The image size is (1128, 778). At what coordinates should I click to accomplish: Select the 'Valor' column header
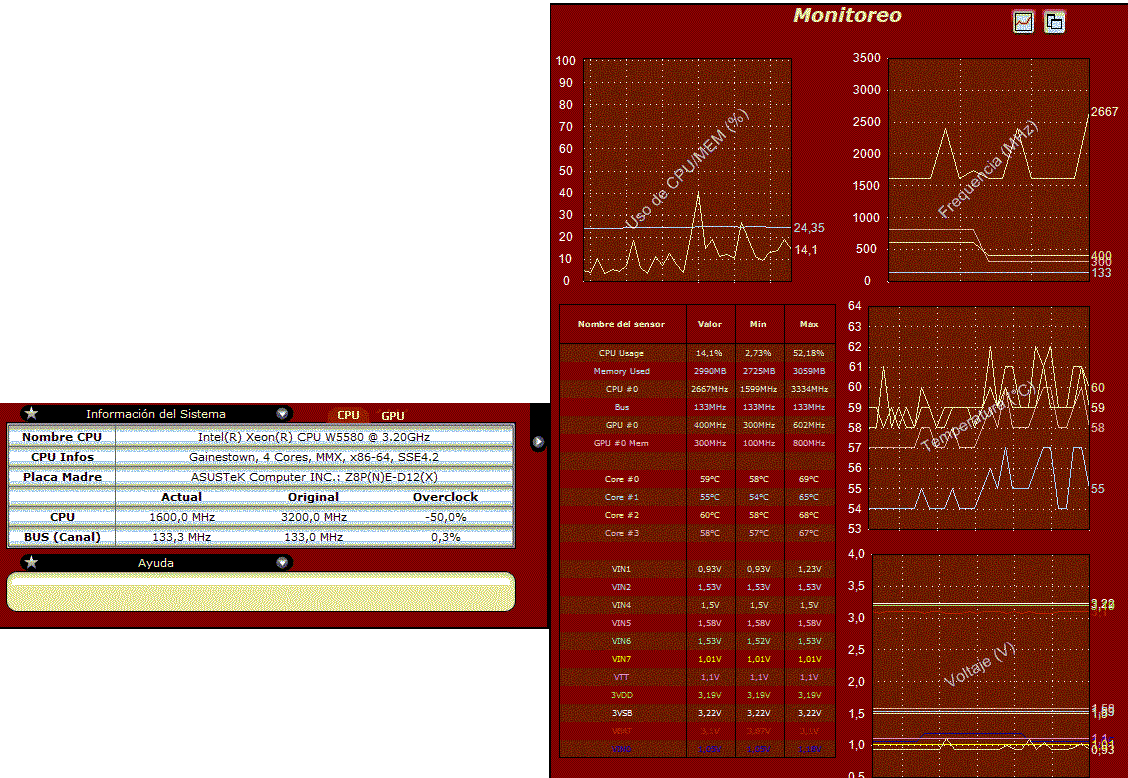click(x=710, y=324)
